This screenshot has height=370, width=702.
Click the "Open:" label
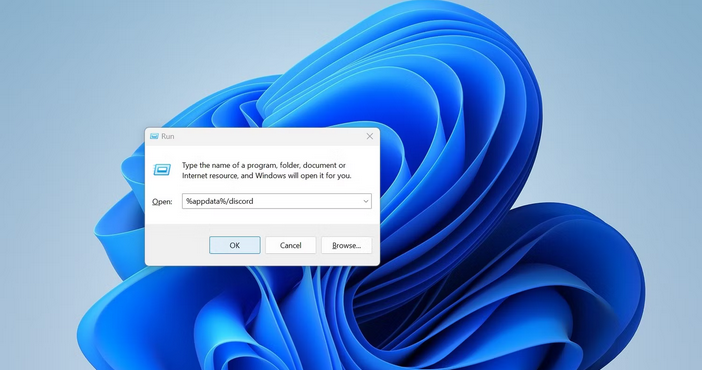point(162,202)
